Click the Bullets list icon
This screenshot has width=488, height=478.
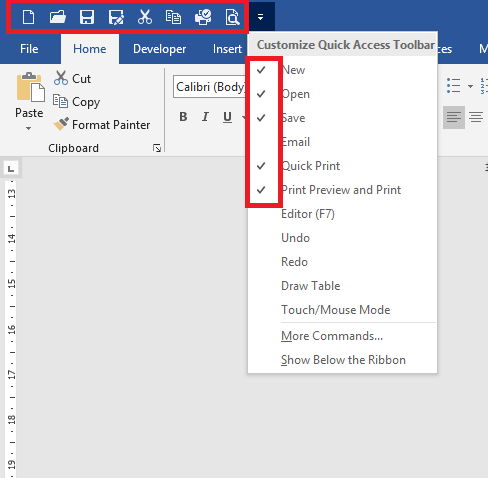453,86
